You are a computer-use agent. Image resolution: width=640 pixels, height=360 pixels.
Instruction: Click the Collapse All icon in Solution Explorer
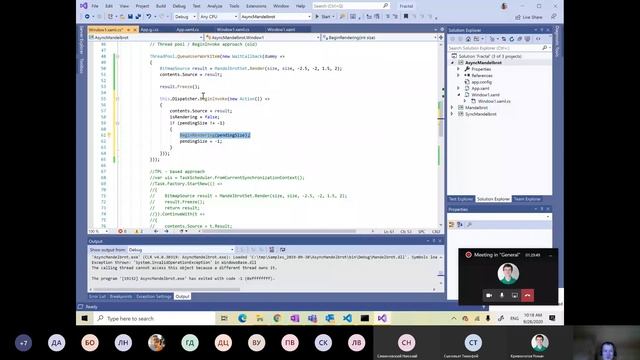click(520, 39)
